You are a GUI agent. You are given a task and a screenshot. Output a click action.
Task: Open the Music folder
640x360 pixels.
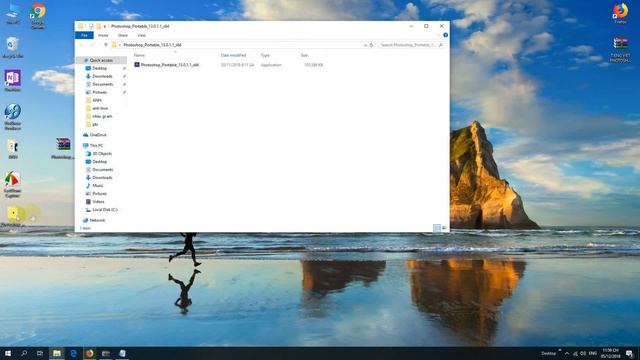coord(98,186)
